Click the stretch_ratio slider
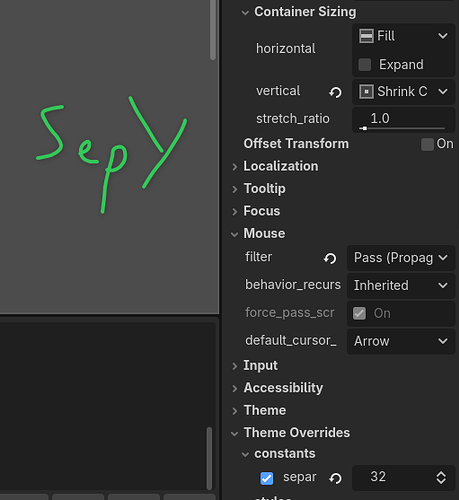The height and width of the screenshot is (500, 459). [402, 128]
